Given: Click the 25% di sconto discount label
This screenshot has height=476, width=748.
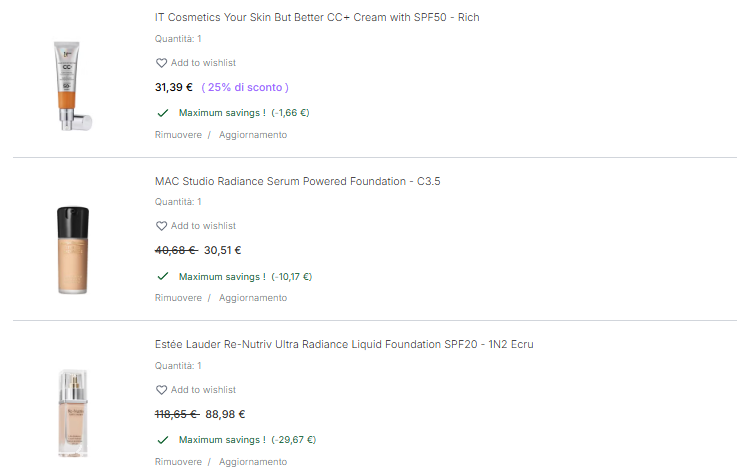Looking at the screenshot, I should coord(245,87).
